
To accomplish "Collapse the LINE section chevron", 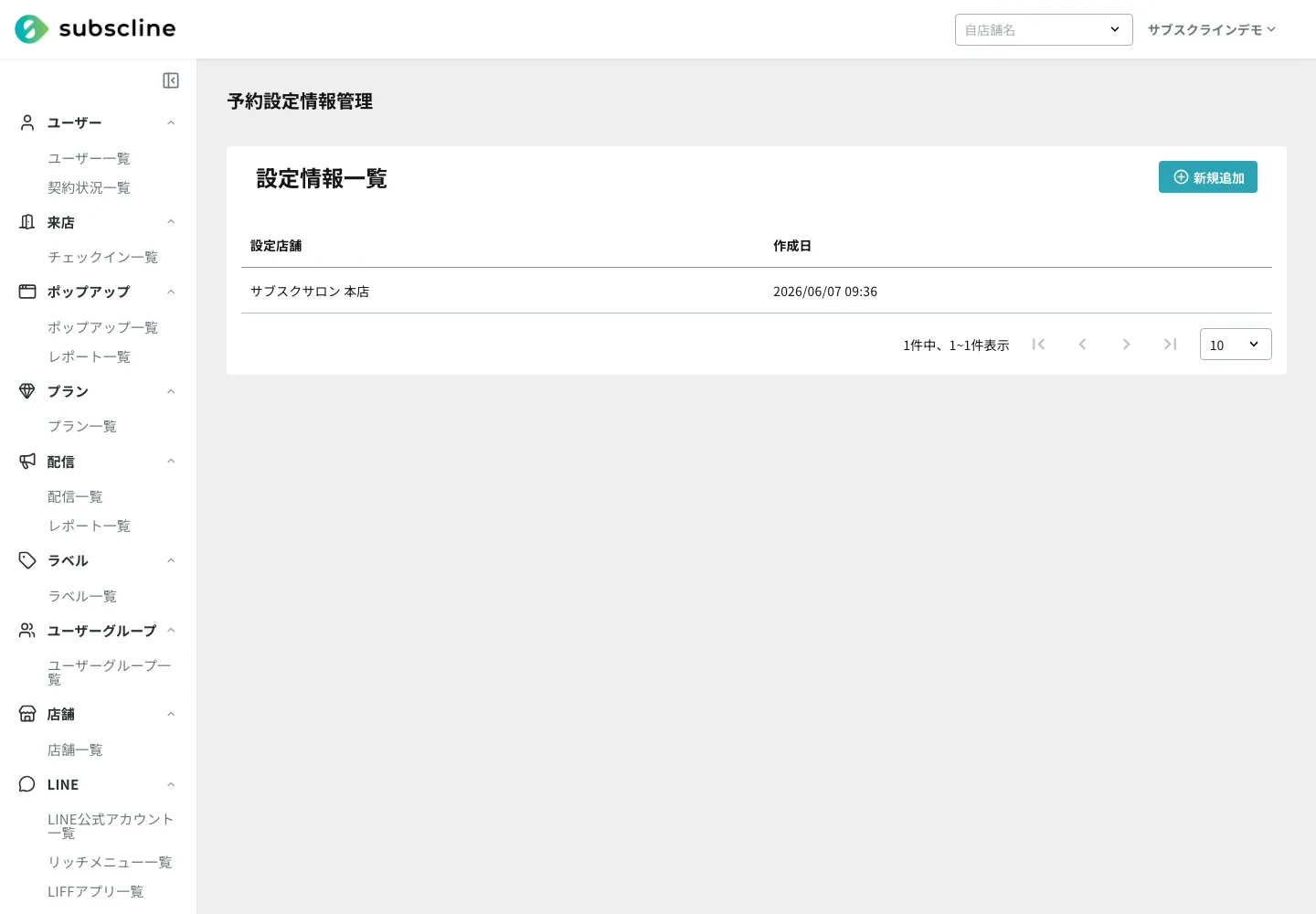I will tap(171, 784).
